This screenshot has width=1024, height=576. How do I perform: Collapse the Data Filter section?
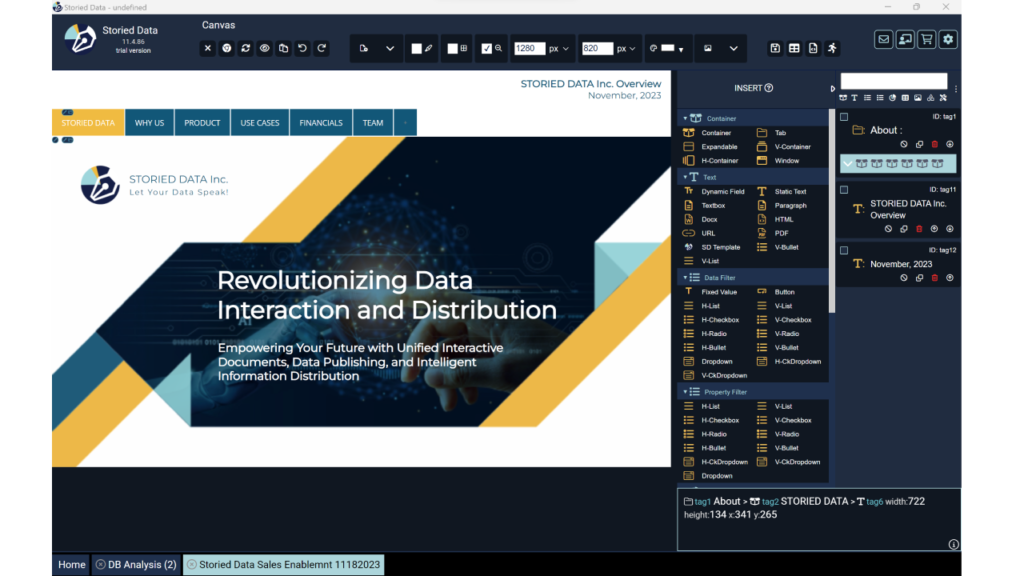pyautogui.click(x=685, y=277)
